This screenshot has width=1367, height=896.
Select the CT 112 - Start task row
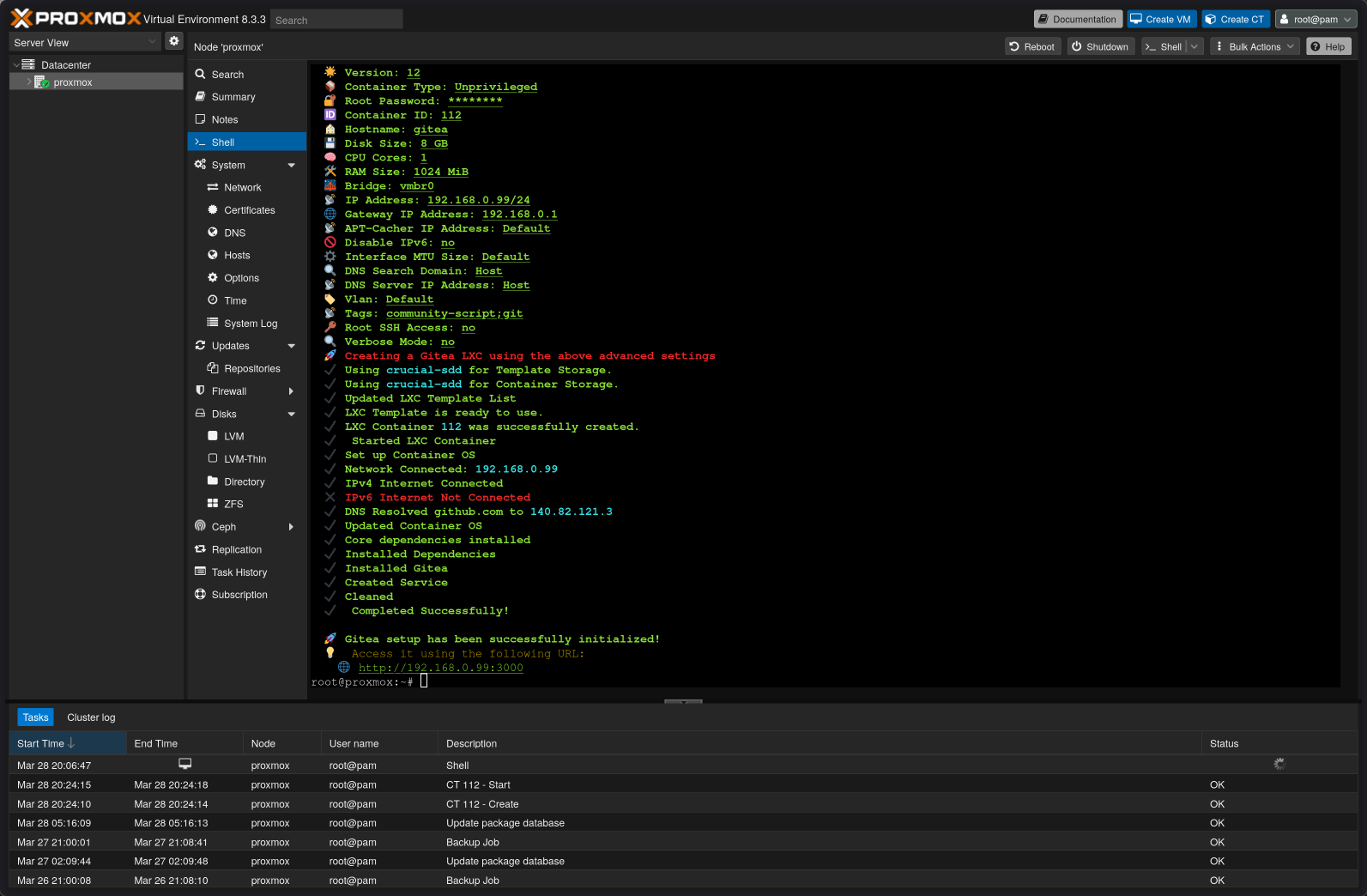coord(683,785)
